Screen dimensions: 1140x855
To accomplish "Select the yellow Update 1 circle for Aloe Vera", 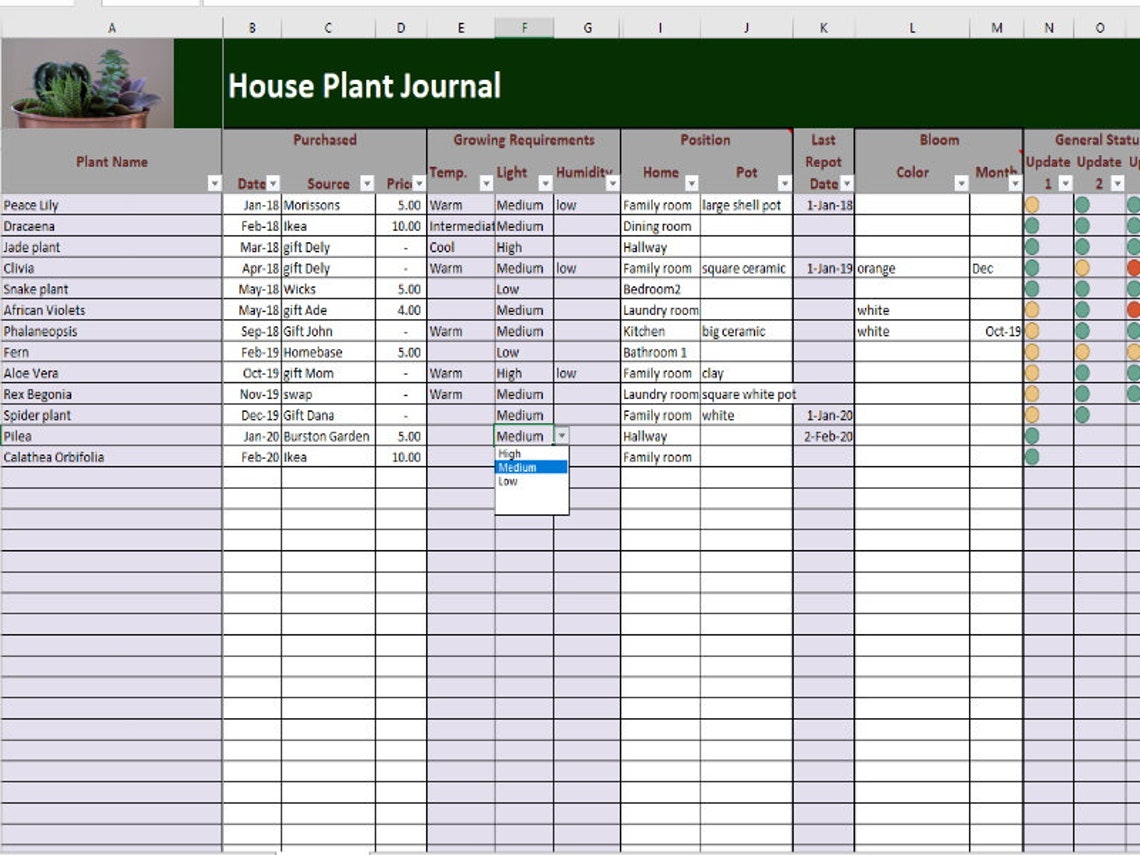I will click(x=1032, y=372).
